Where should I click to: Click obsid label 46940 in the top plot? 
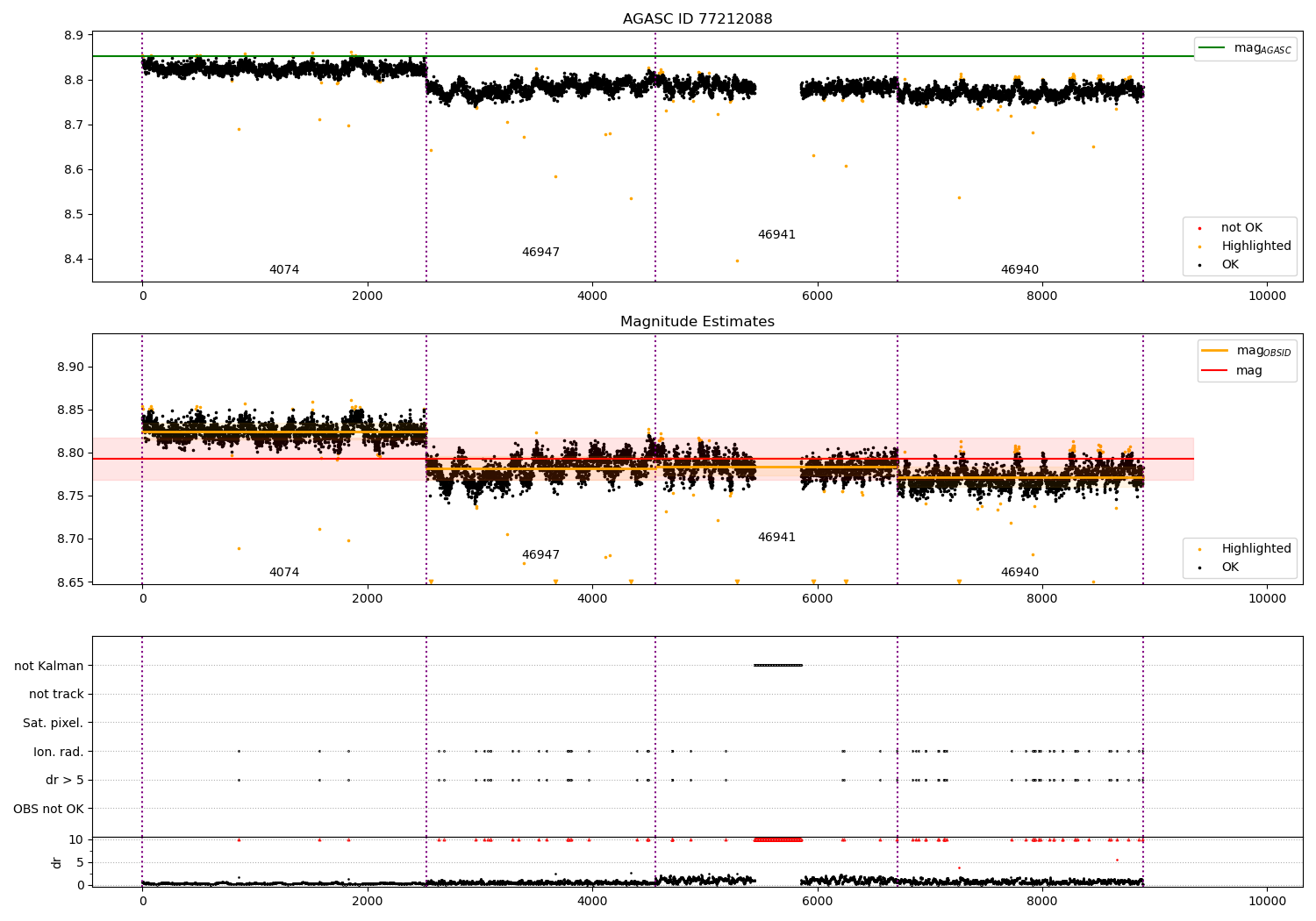[x=1019, y=270]
